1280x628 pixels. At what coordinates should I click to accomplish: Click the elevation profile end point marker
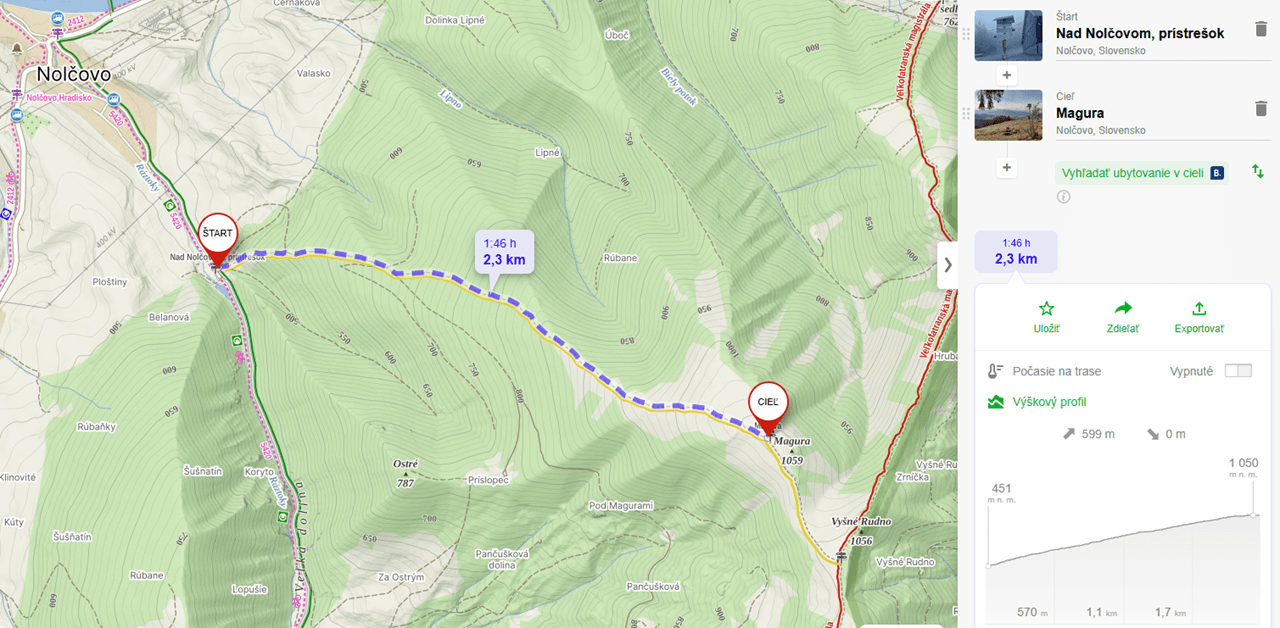click(x=1254, y=515)
